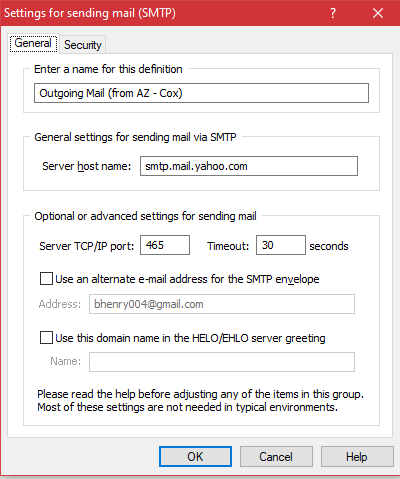Enable alternate e-mail address for SMTP envelope checkbox

point(46,279)
